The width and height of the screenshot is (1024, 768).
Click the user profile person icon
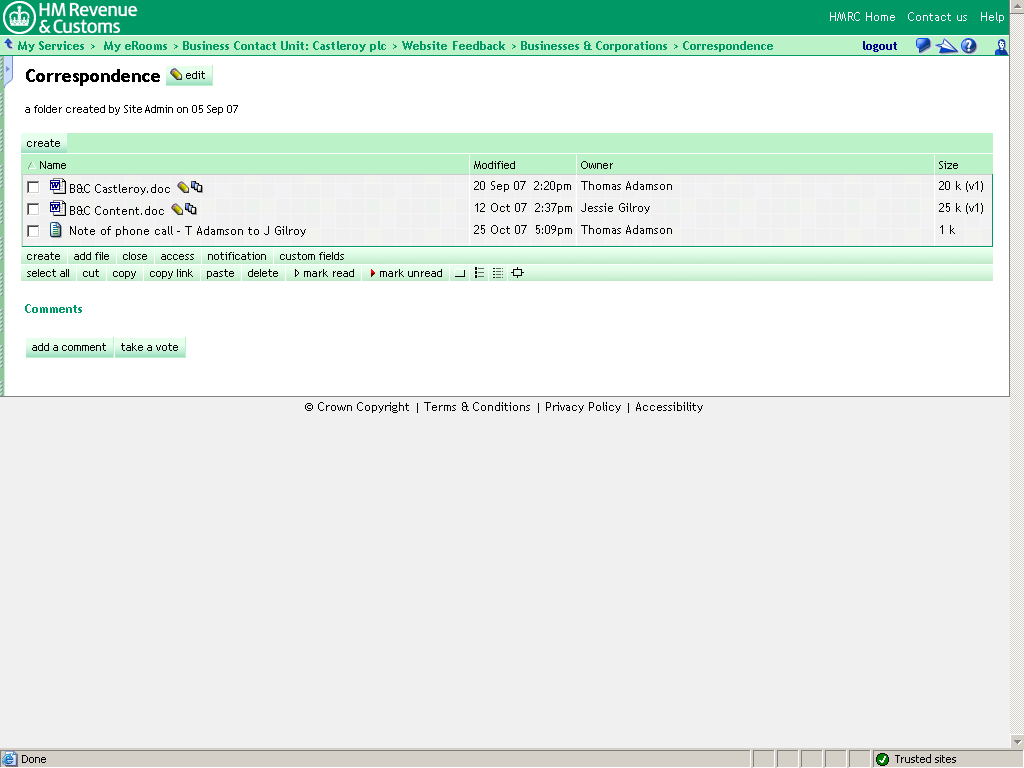pyautogui.click(x=1001, y=46)
